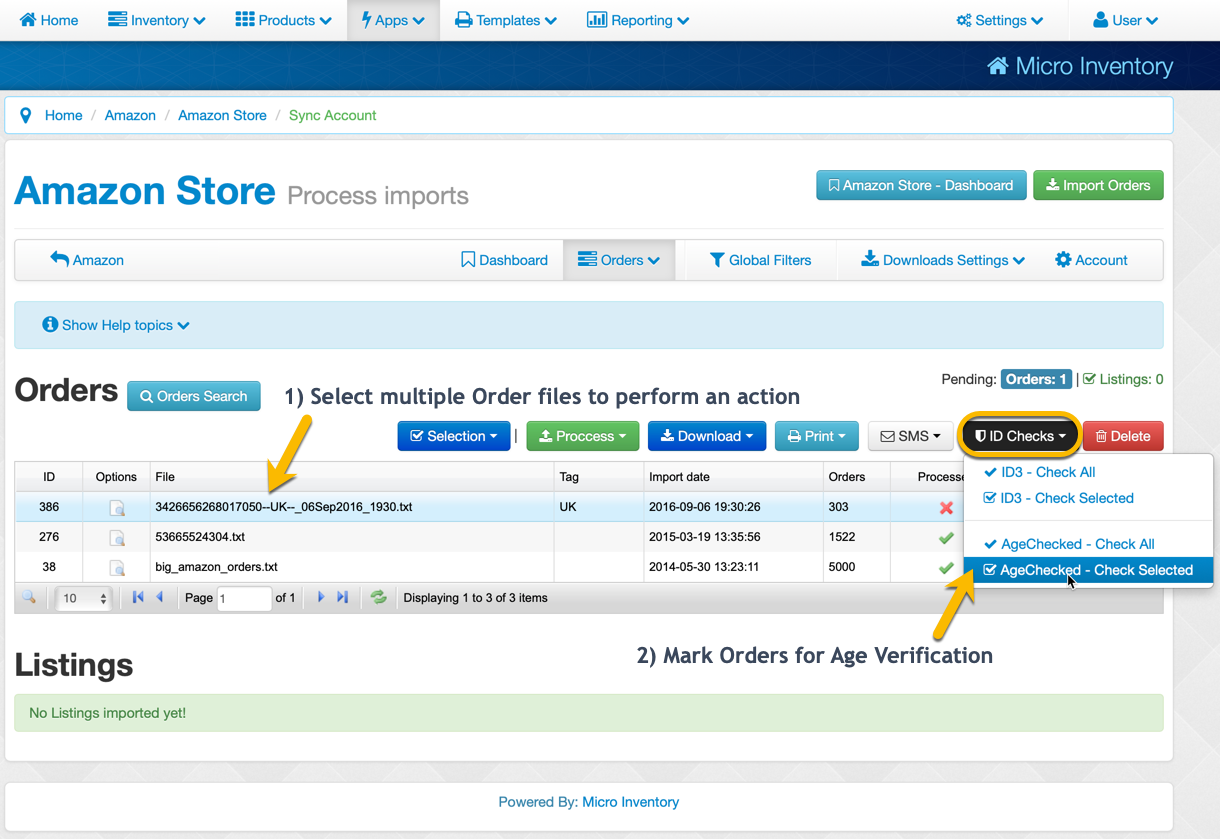Go to last page arrow icon
The width and height of the screenshot is (1220, 839).
pos(342,597)
